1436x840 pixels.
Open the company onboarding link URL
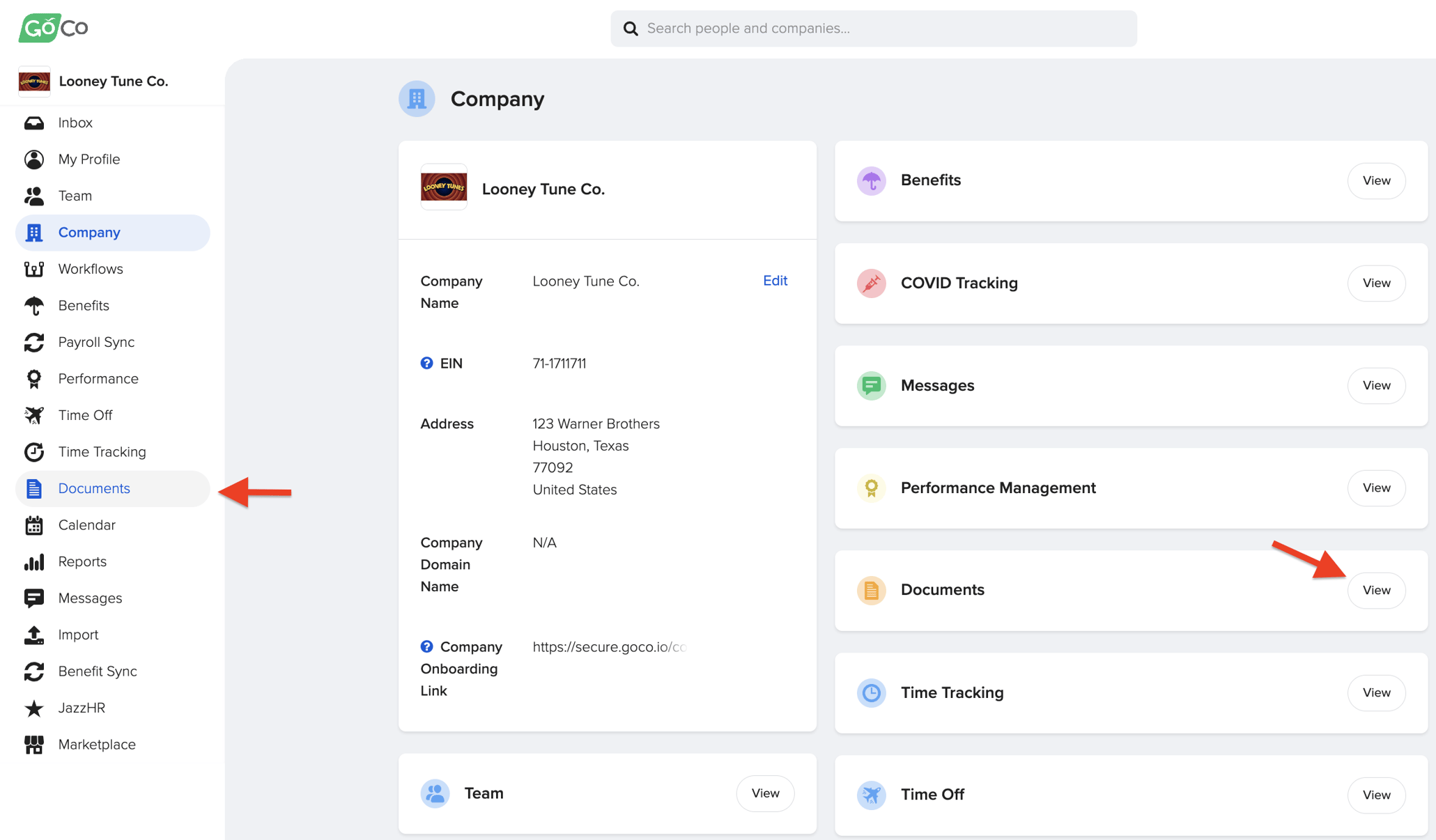point(610,646)
